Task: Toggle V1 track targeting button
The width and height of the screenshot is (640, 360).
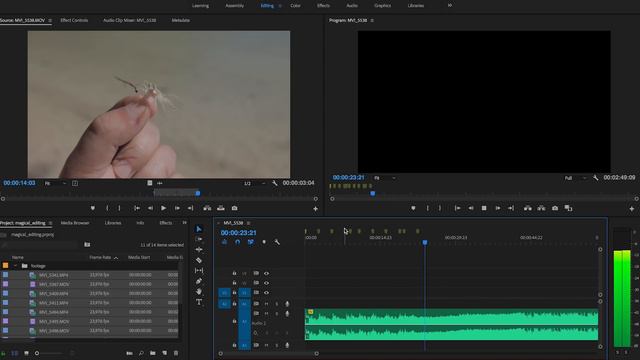Action: 244,293
